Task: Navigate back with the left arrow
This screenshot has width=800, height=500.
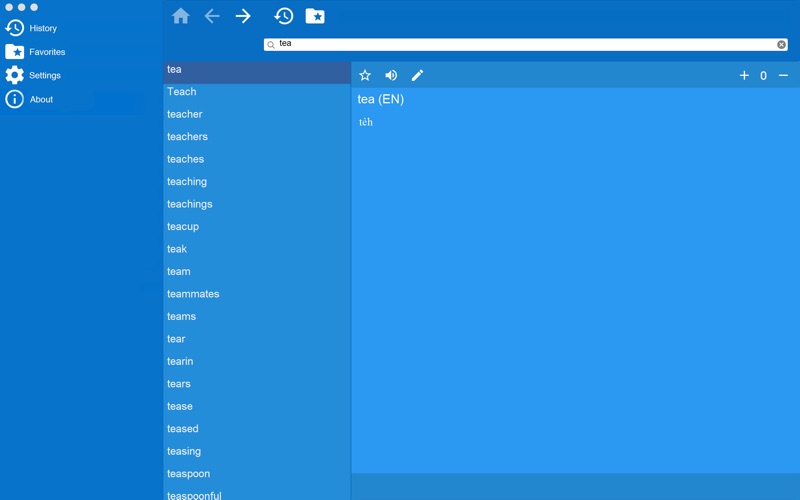Action: pos(212,16)
